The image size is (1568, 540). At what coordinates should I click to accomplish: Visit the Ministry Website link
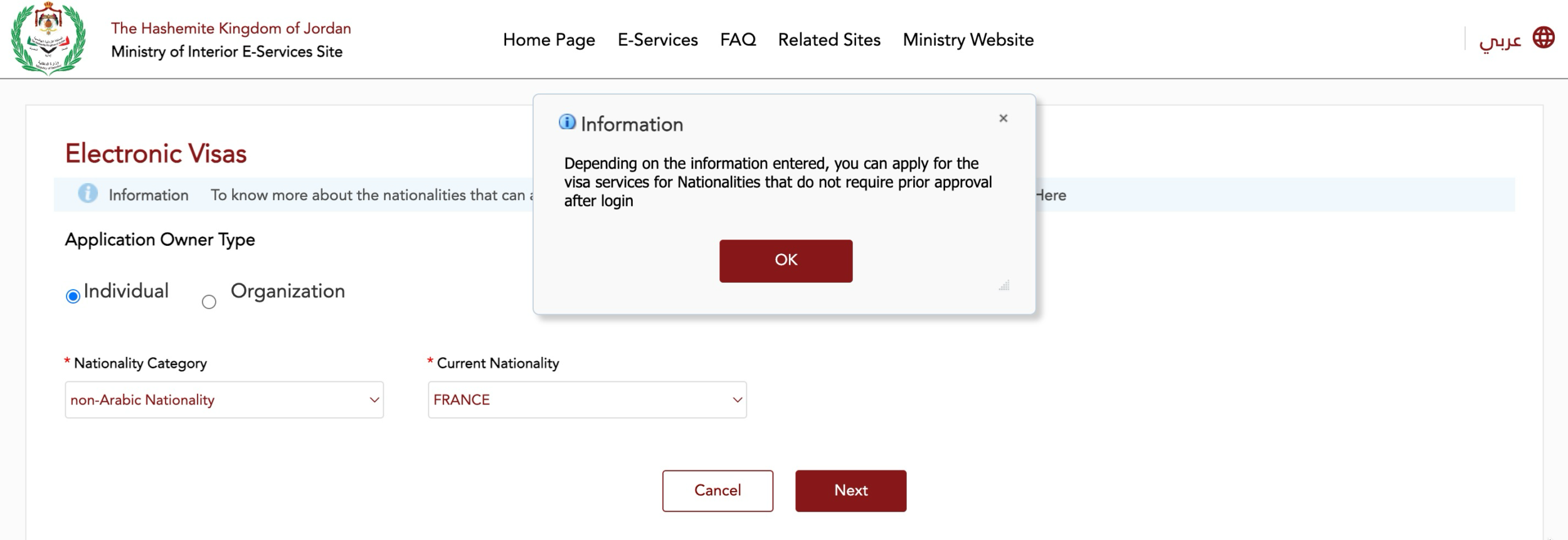(968, 40)
